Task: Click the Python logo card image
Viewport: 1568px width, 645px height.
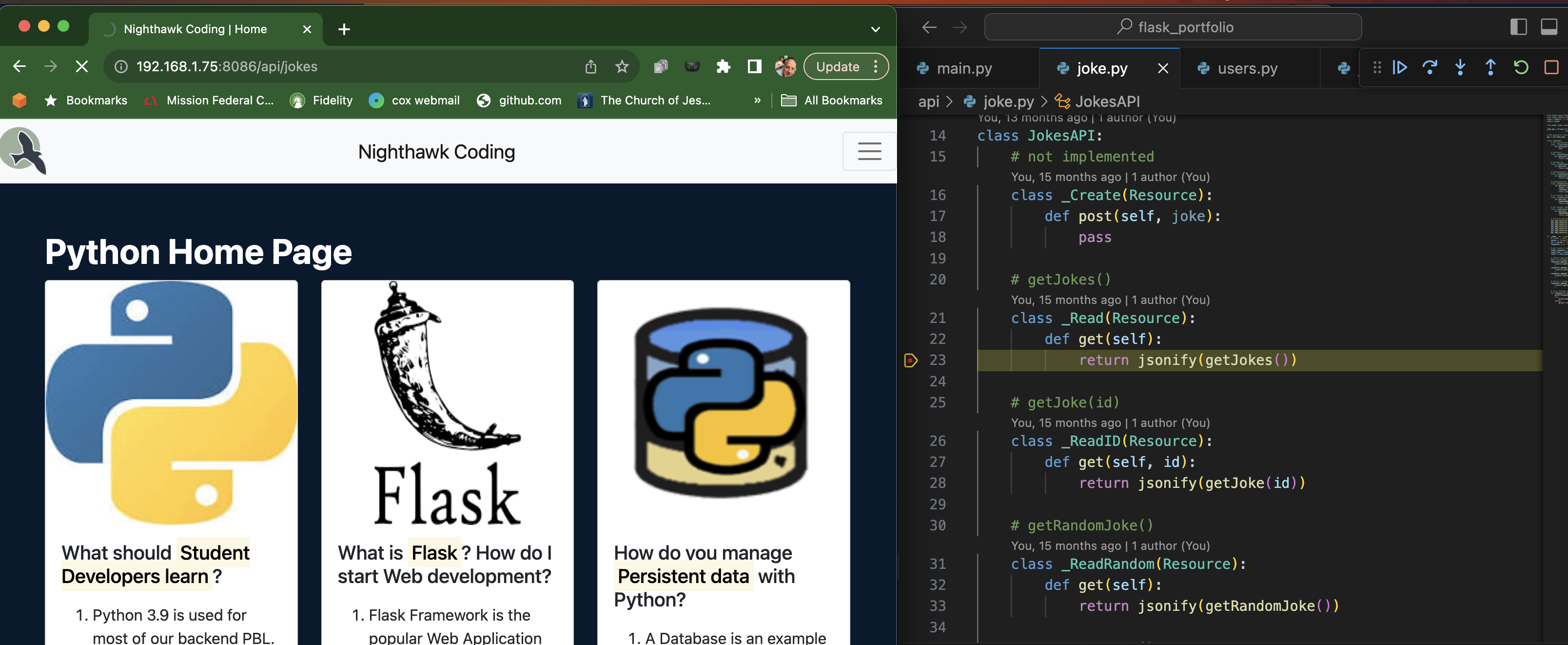Action: 171,402
